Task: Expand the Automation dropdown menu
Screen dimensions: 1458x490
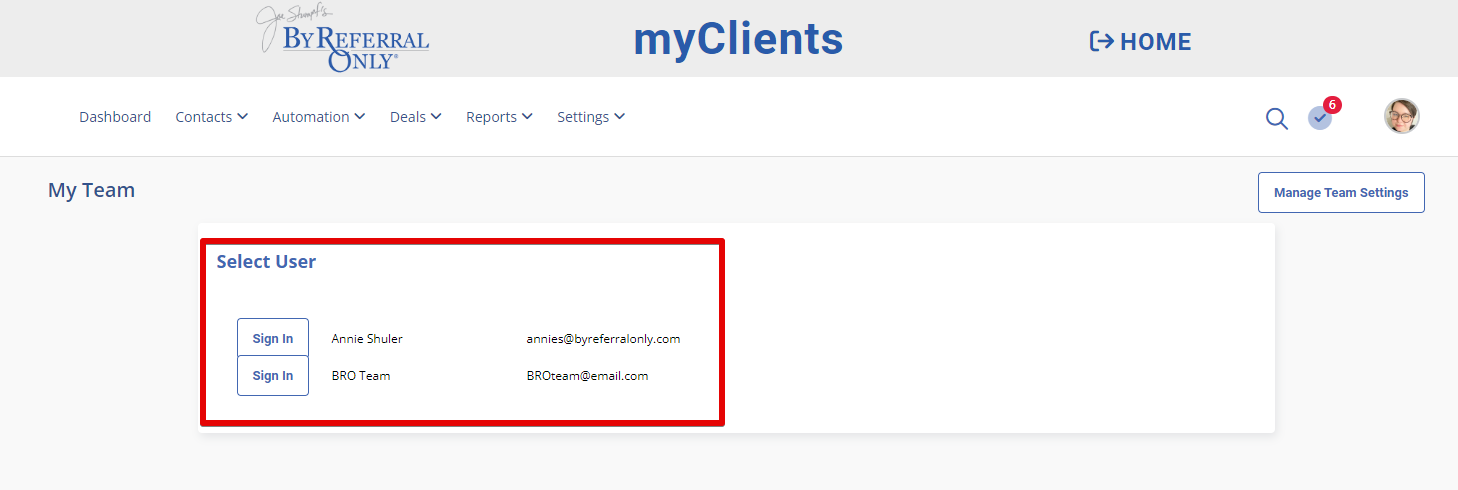Action: 319,117
